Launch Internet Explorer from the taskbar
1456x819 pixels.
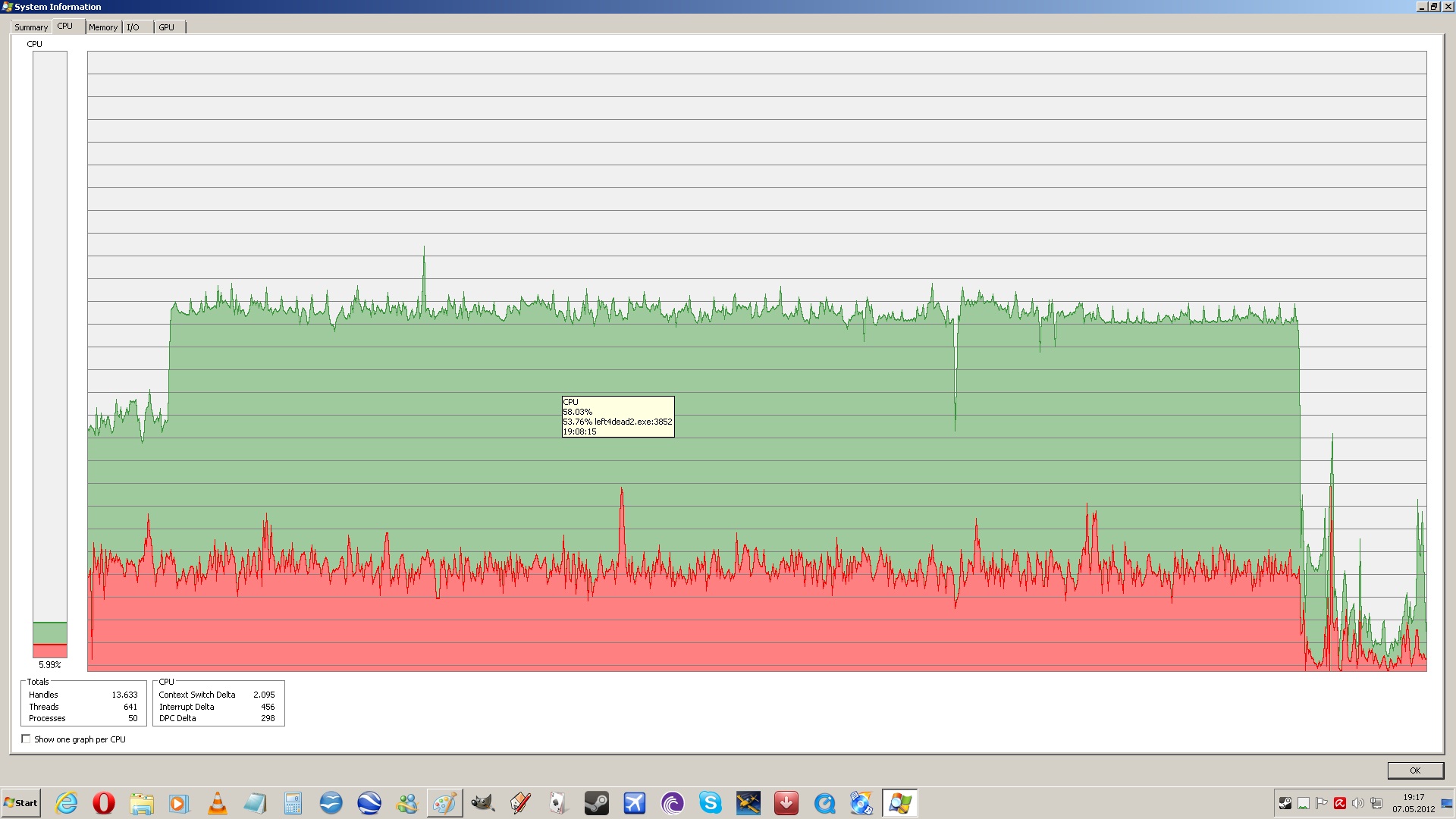pyautogui.click(x=67, y=803)
